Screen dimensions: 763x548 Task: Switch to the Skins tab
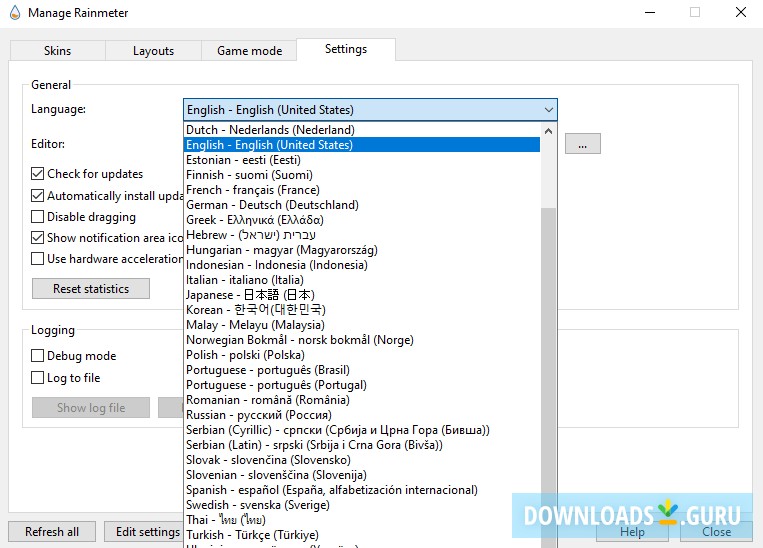click(57, 51)
